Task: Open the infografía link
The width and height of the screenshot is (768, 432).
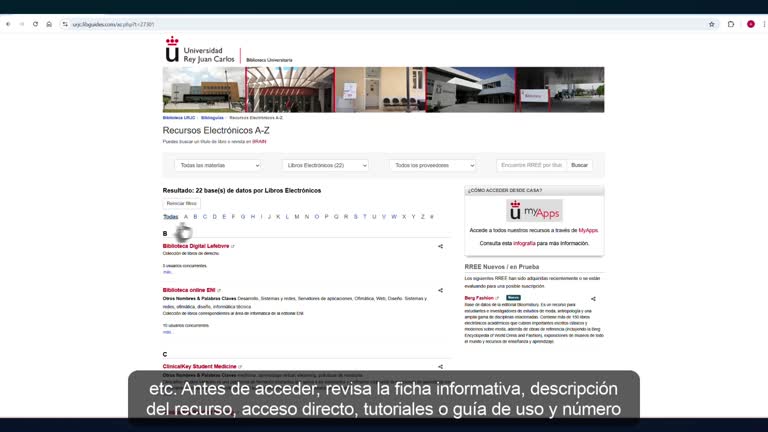Action: (x=524, y=243)
